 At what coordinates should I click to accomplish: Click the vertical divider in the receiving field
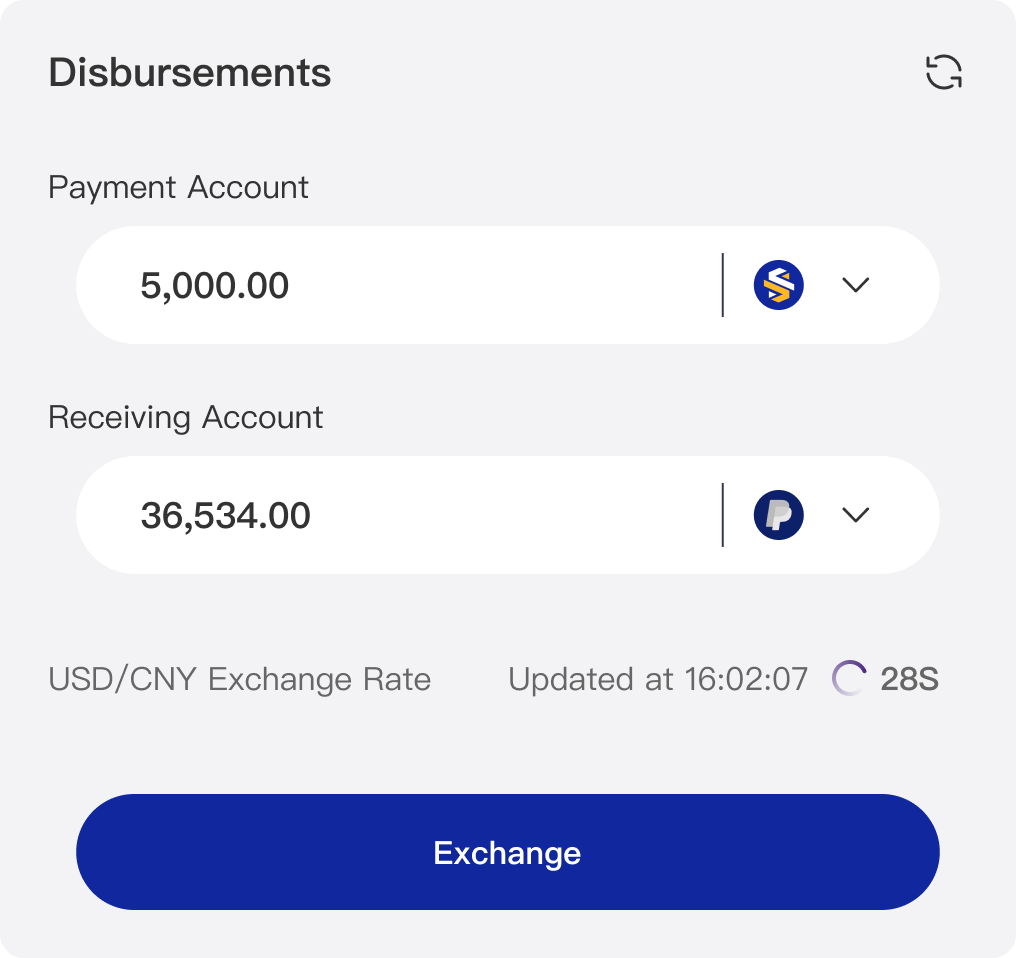point(722,515)
